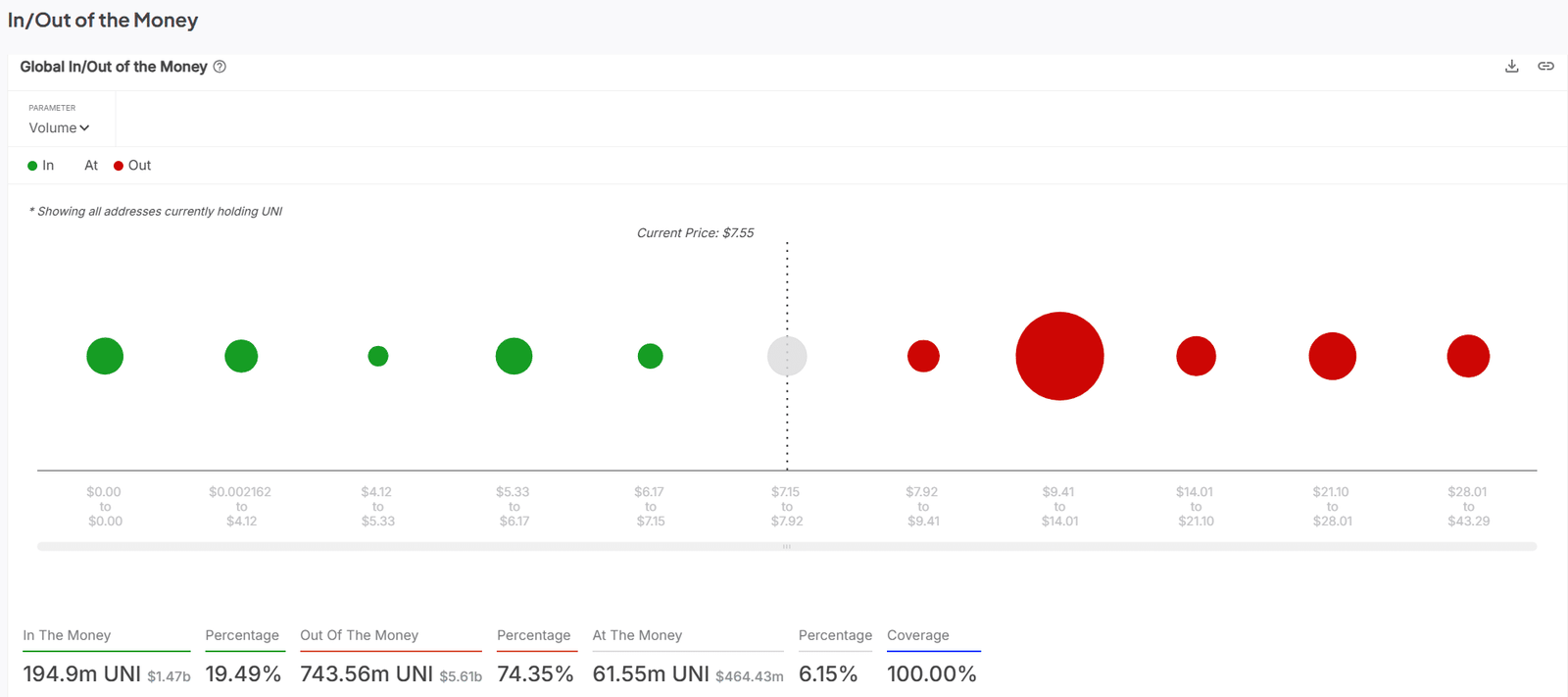Click the red bubble for $28.01 to $43.29
1568x697 pixels.
1468,356
